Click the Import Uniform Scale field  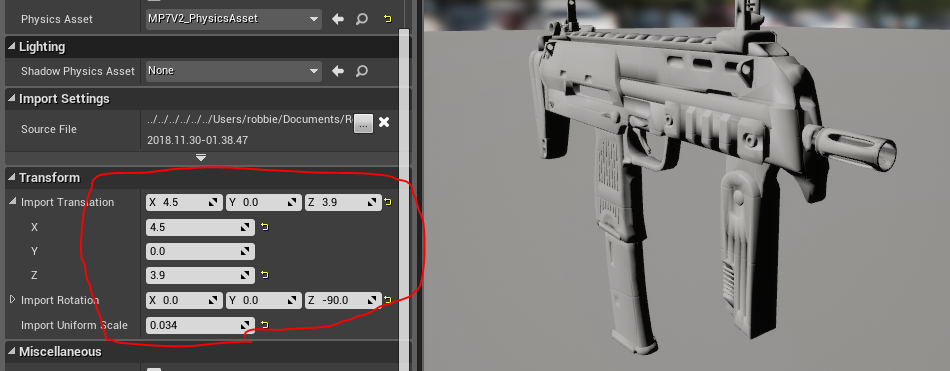pyautogui.click(x=201, y=326)
